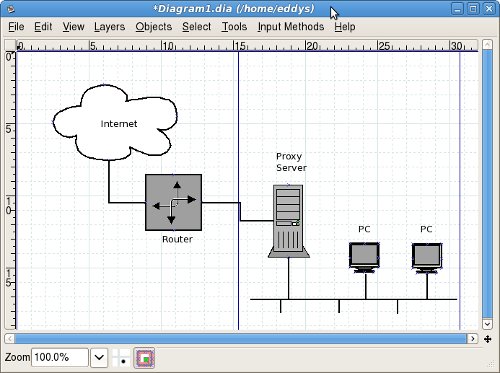Select the second PC monitor icon
Screen dimensions: 500x373
(427, 258)
